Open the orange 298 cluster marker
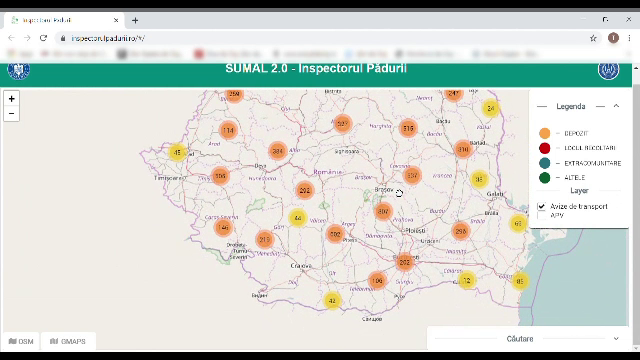 (x=461, y=231)
